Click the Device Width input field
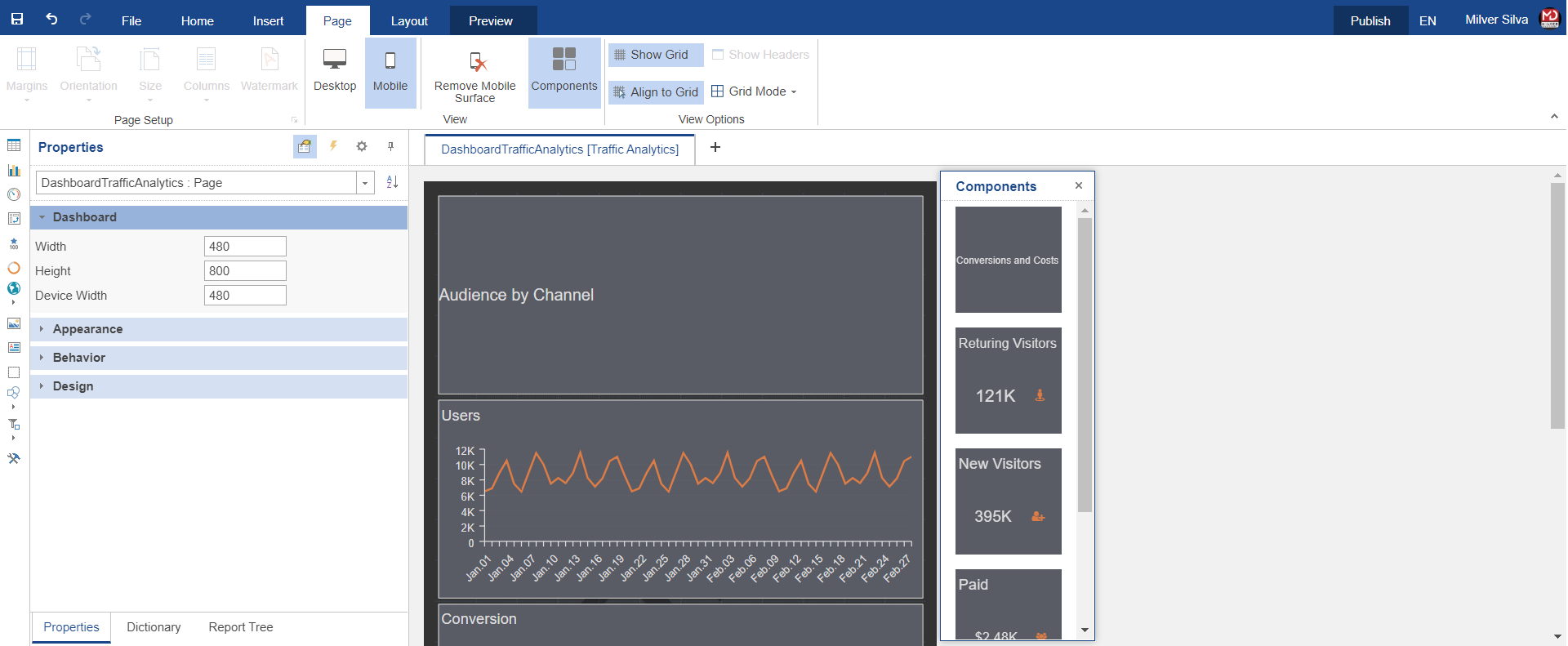 pyautogui.click(x=245, y=296)
